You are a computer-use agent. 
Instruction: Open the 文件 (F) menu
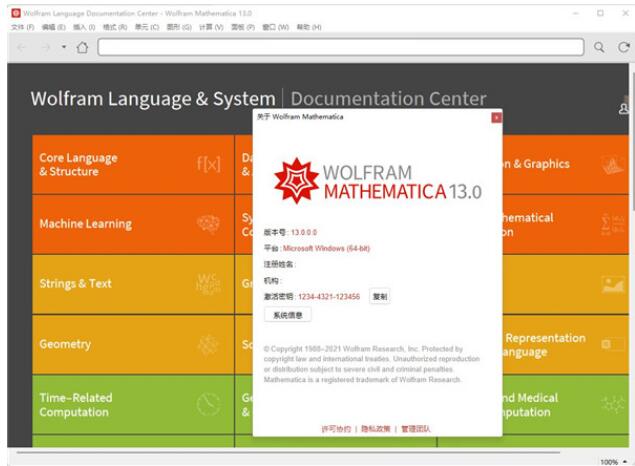click(x=23, y=27)
